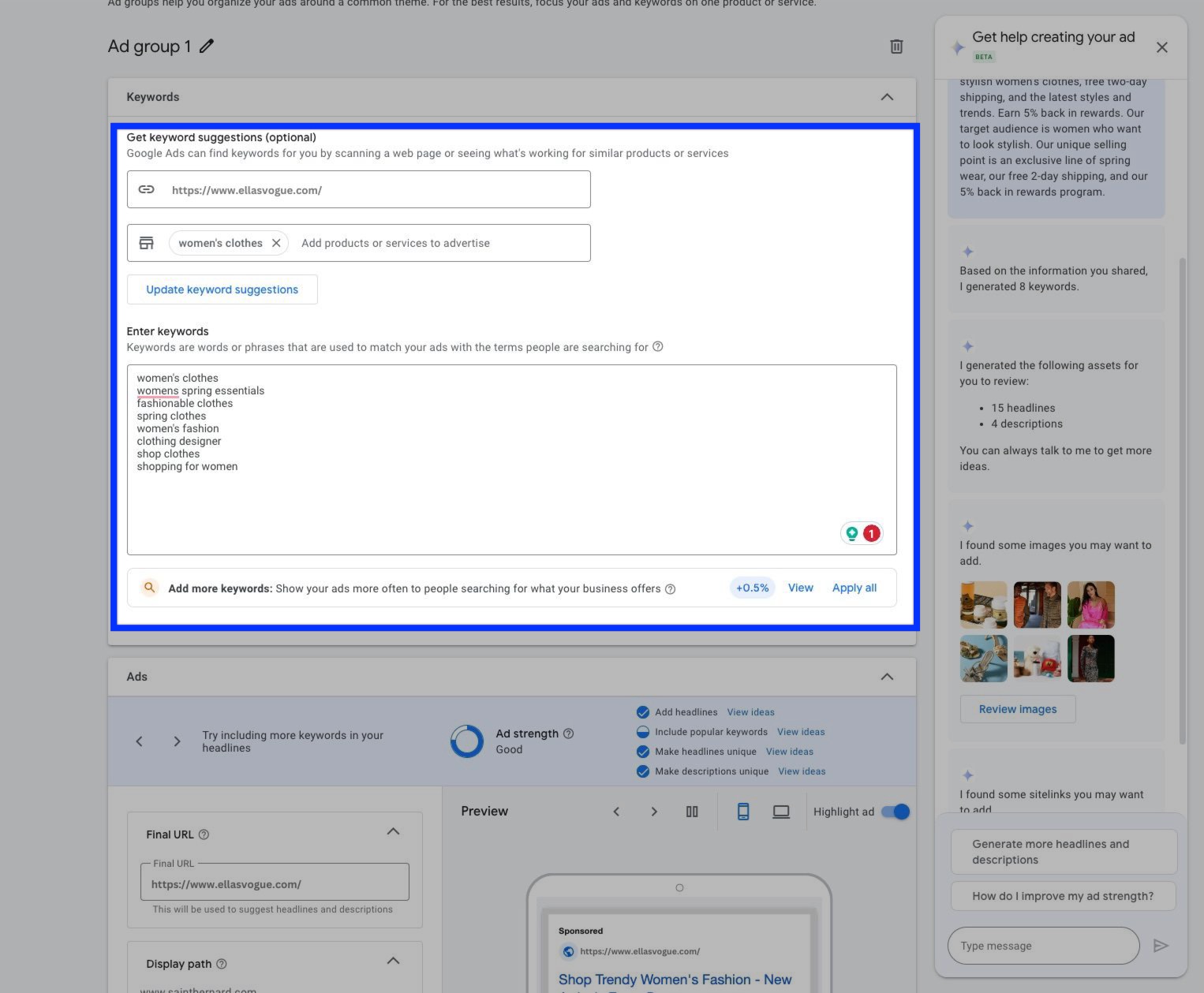Screen dimensions: 1204x993
Task: Open the red error count badge
Action: 871,534
